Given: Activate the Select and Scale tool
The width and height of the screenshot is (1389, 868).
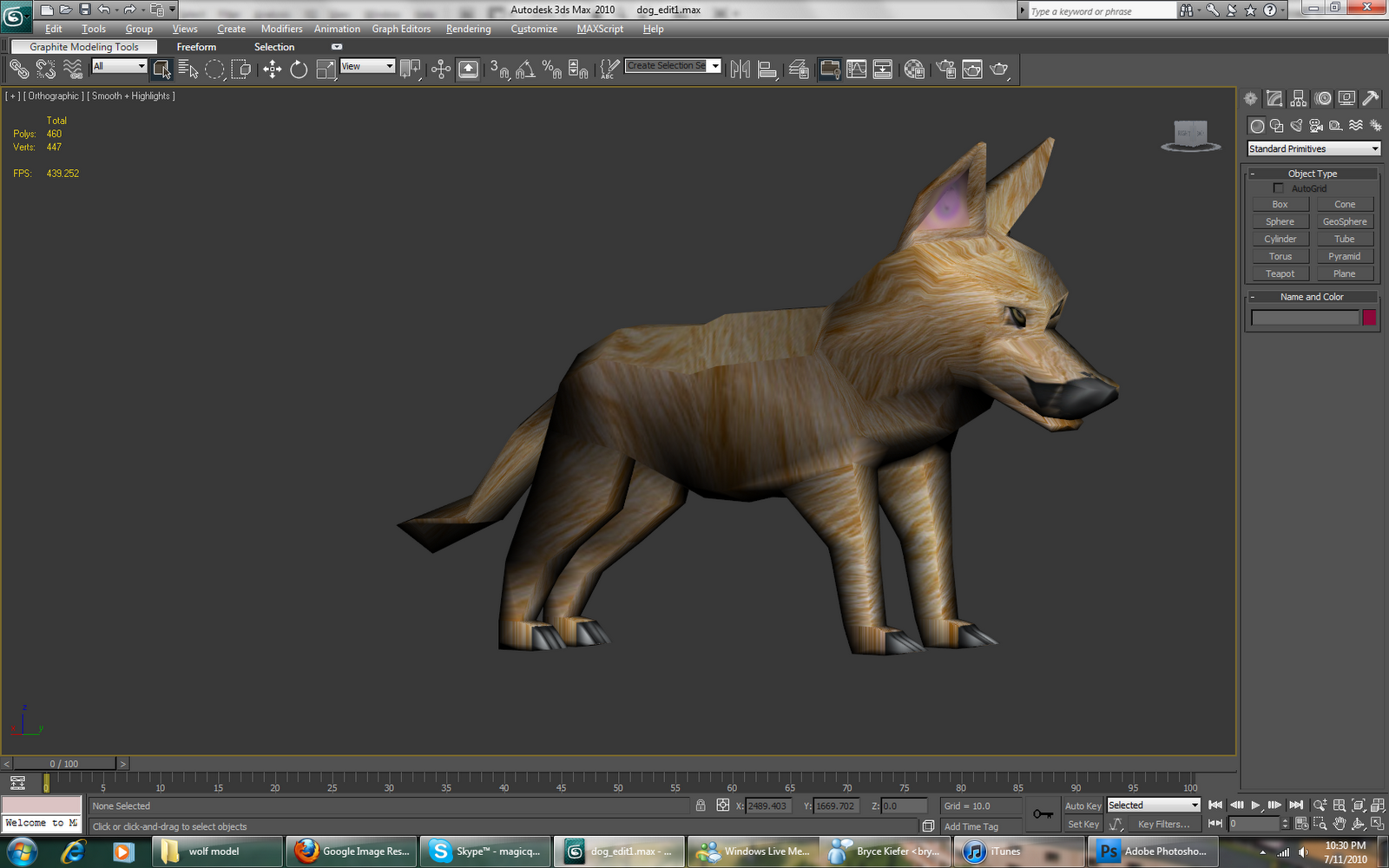Looking at the screenshot, I should click(325, 69).
